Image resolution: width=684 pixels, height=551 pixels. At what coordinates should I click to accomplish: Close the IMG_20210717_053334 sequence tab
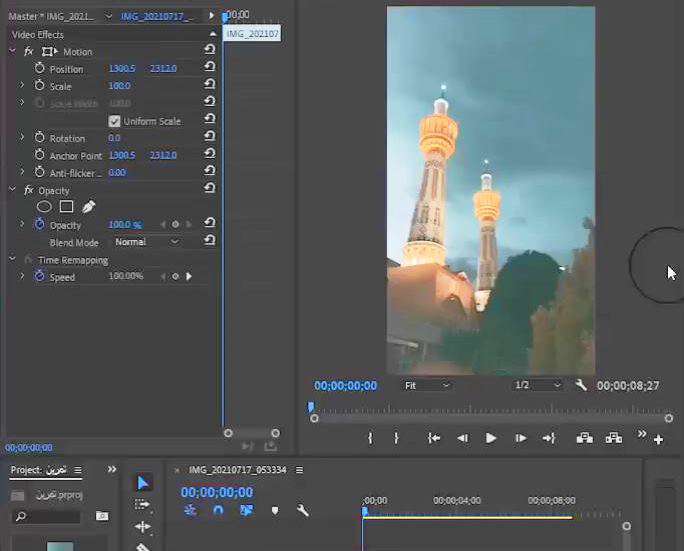tap(177, 470)
